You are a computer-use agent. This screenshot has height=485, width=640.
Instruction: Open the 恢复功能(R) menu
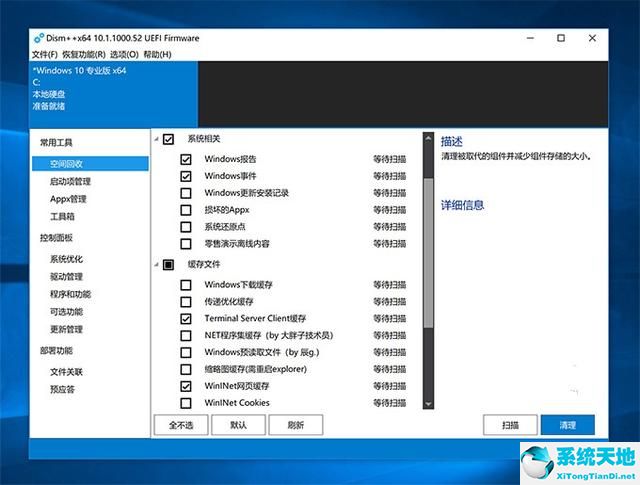pyautogui.click(x=84, y=54)
